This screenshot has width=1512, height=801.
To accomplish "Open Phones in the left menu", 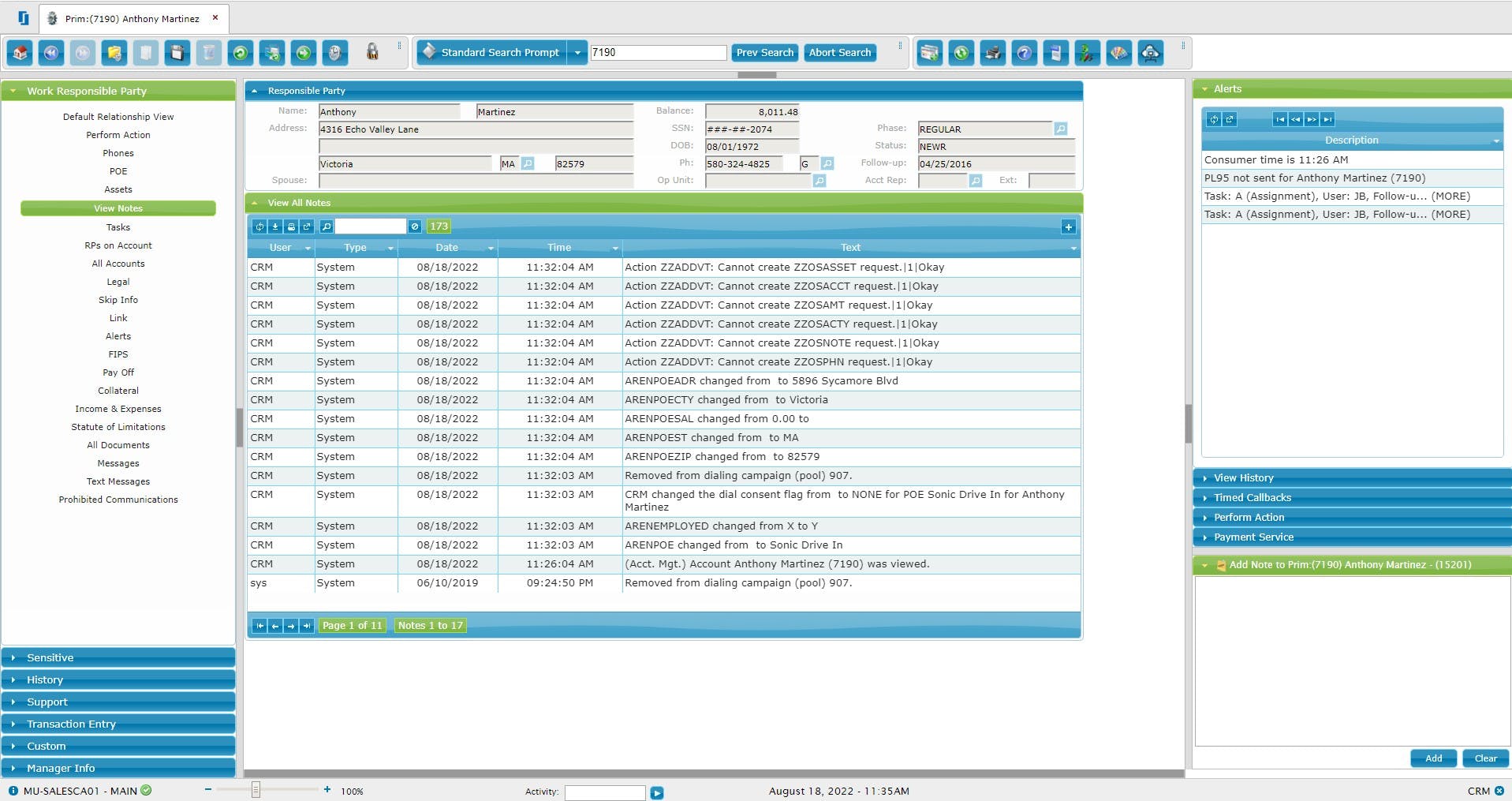I will 118,153.
